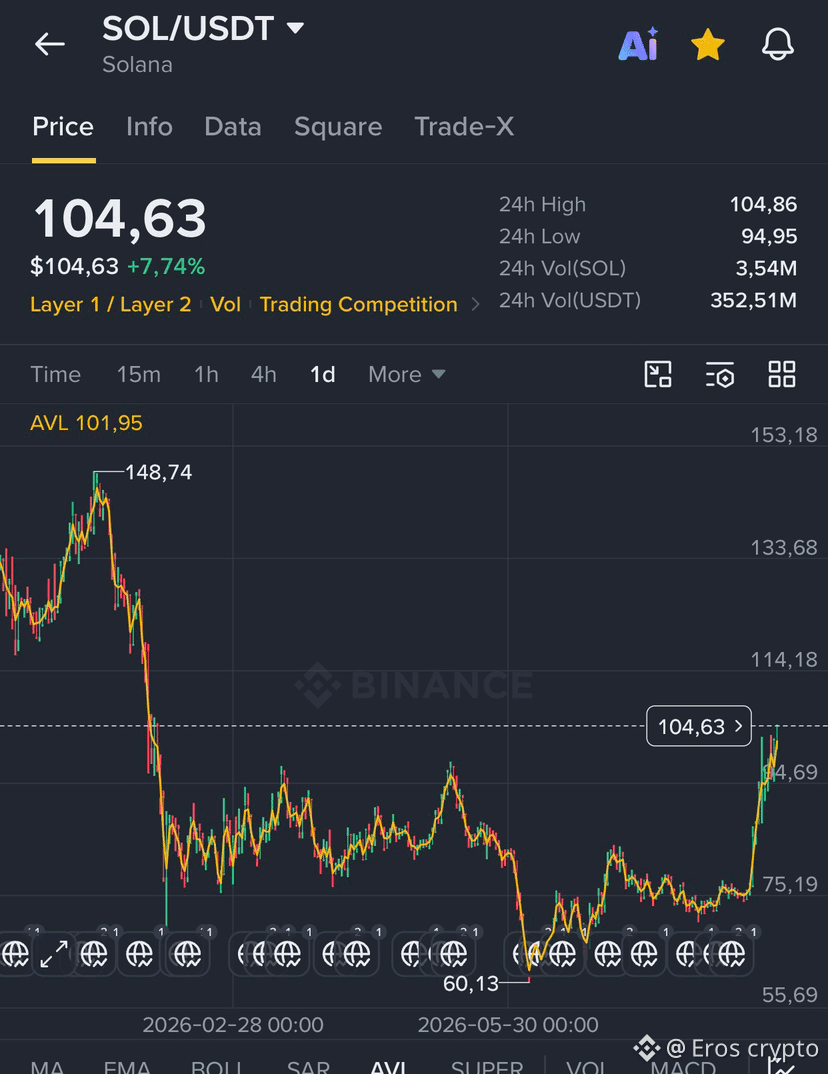Screen dimensions: 828x1074
Task: Tap the +7,74% change value
Action: pos(166,266)
